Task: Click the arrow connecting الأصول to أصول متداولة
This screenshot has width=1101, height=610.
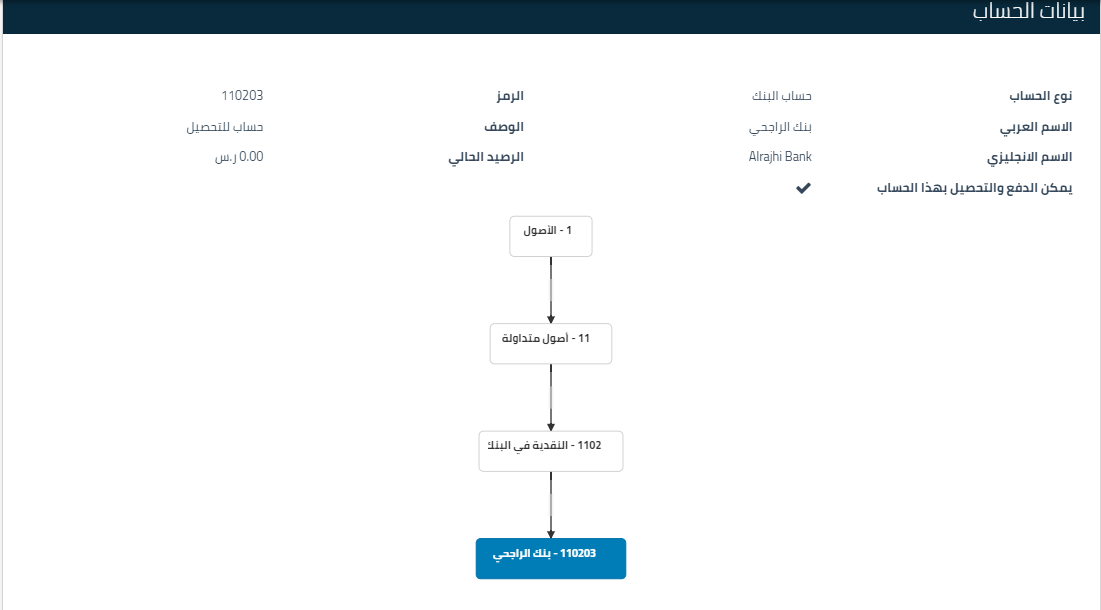Action: (x=550, y=290)
